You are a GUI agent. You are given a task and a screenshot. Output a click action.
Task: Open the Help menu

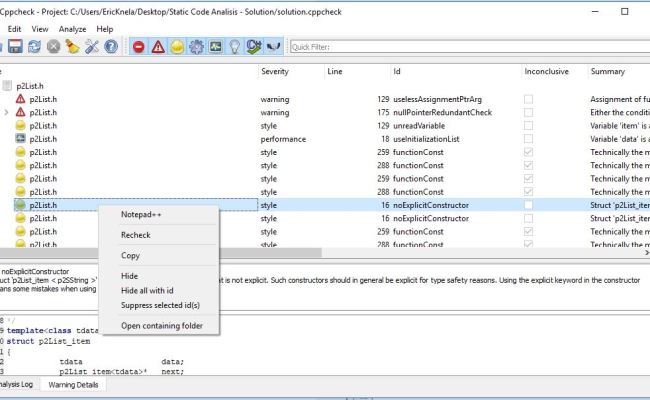pyautogui.click(x=105, y=29)
